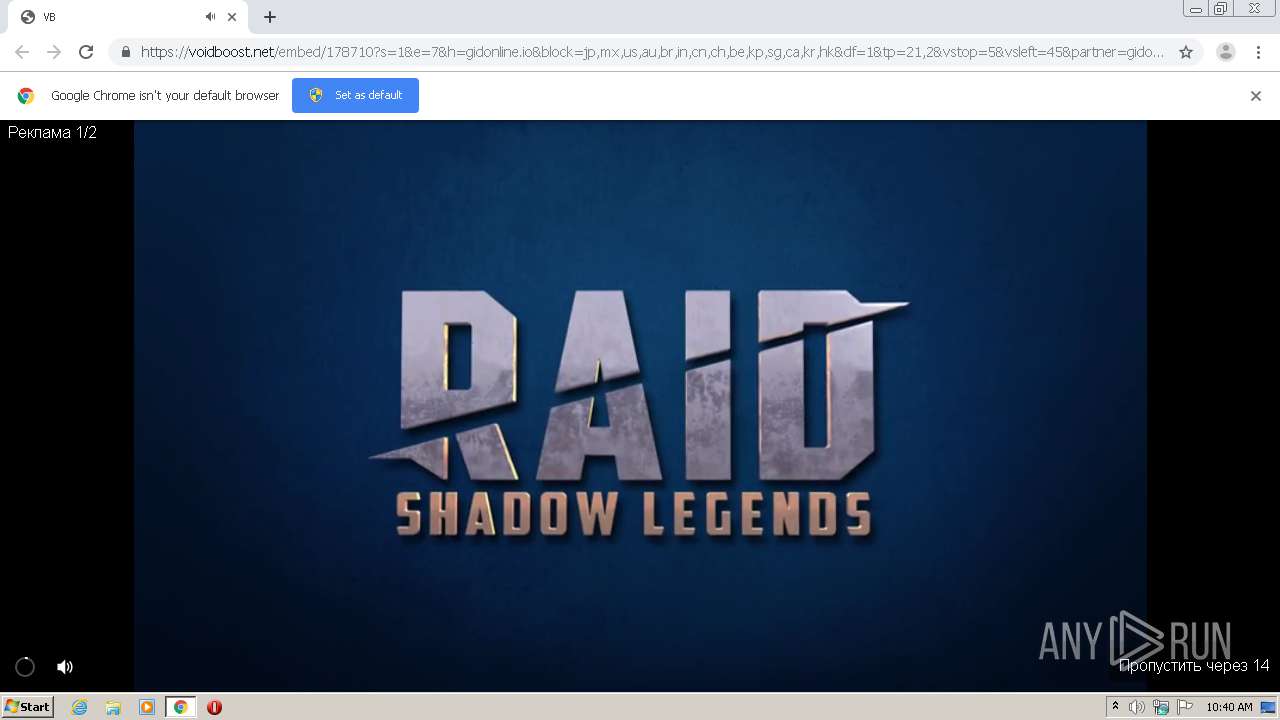Bookmark this page with the star
This screenshot has height=720, width=1280.
click(1186, 52)
